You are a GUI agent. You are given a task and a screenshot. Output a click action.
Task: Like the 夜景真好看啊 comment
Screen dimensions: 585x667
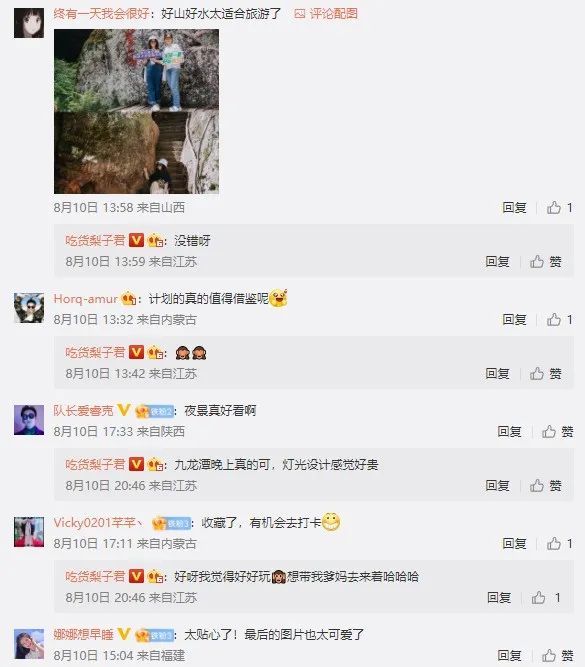pos(557,432)
